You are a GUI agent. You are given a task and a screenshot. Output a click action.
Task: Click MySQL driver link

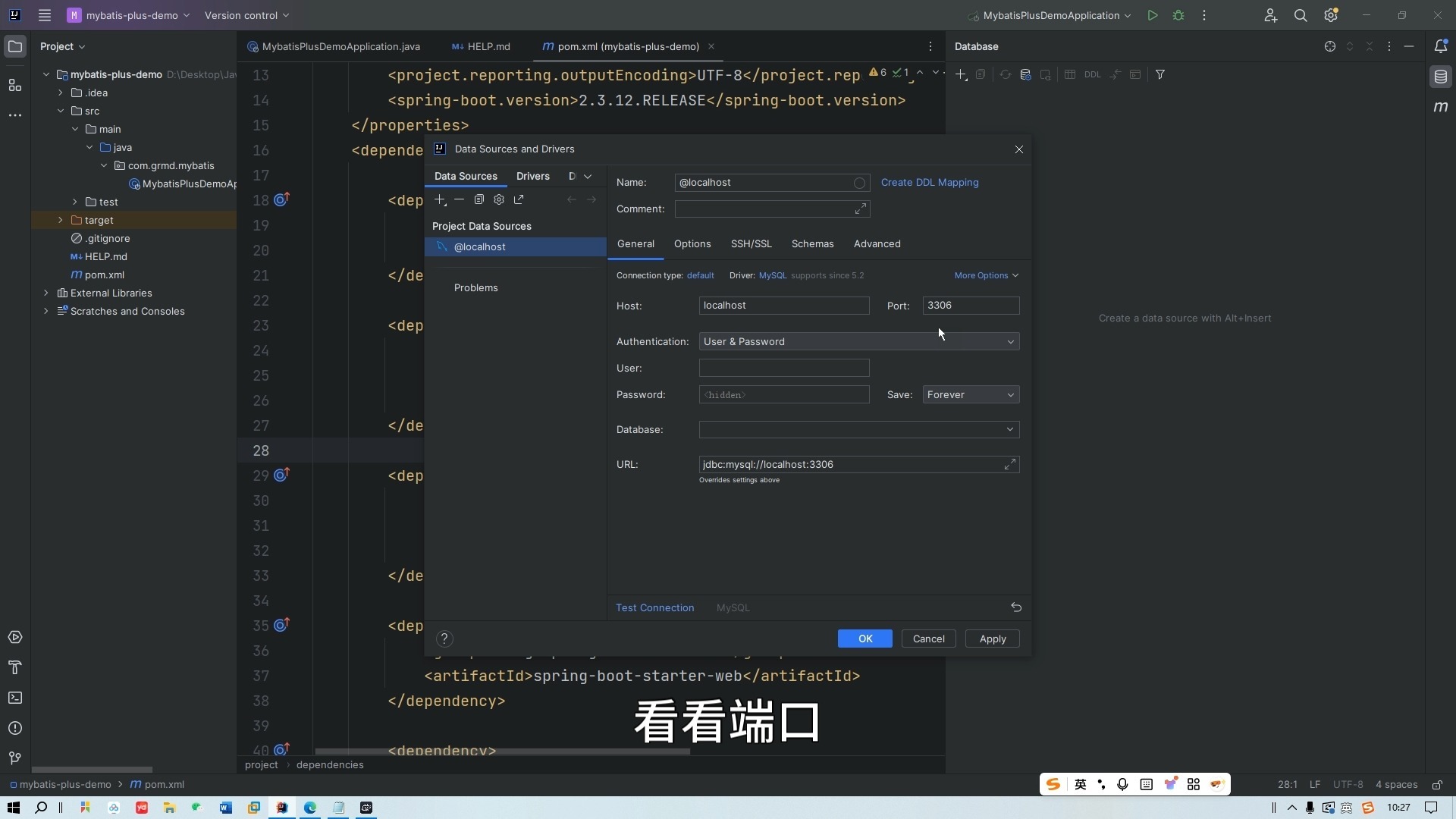pyautogui.click(x=773, y=275)
